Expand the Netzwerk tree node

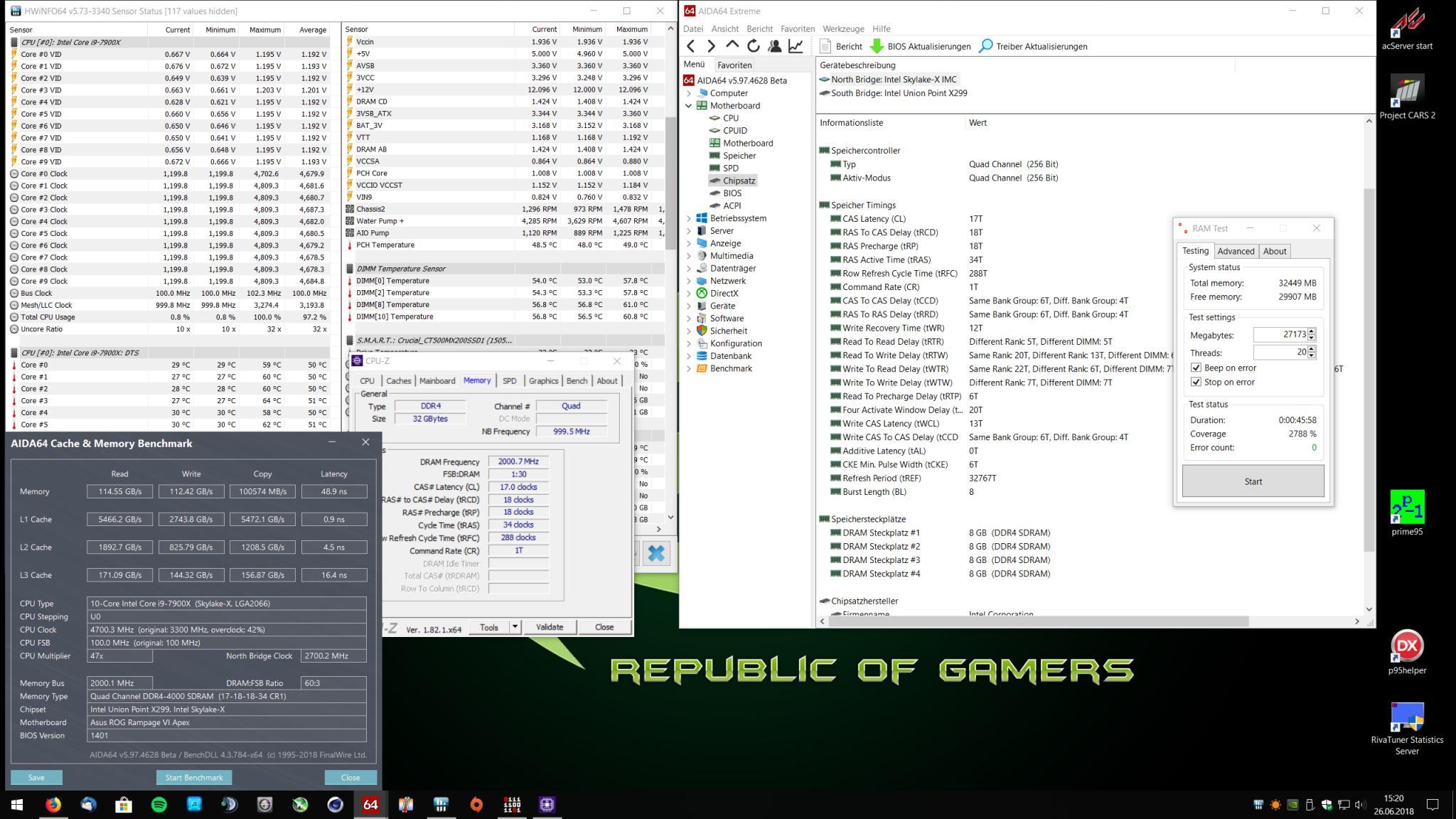tap(688, 281)
